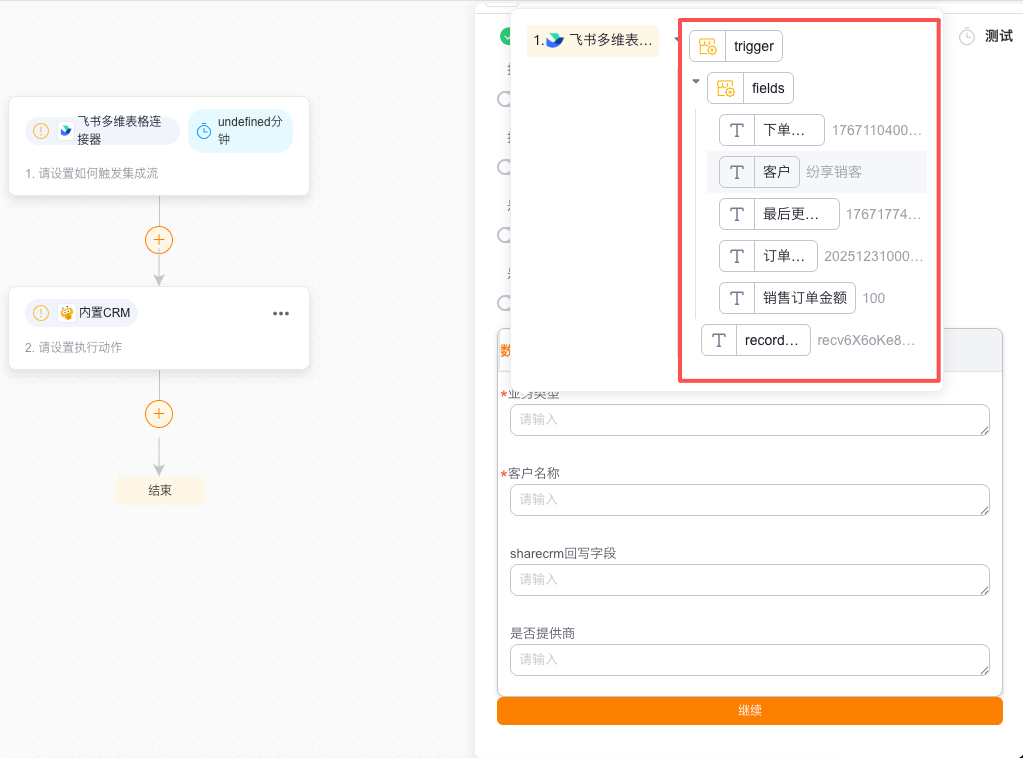1023x758 pixels.
Task: Select the 销售订单金额 field variable
Action: (804, 298)
